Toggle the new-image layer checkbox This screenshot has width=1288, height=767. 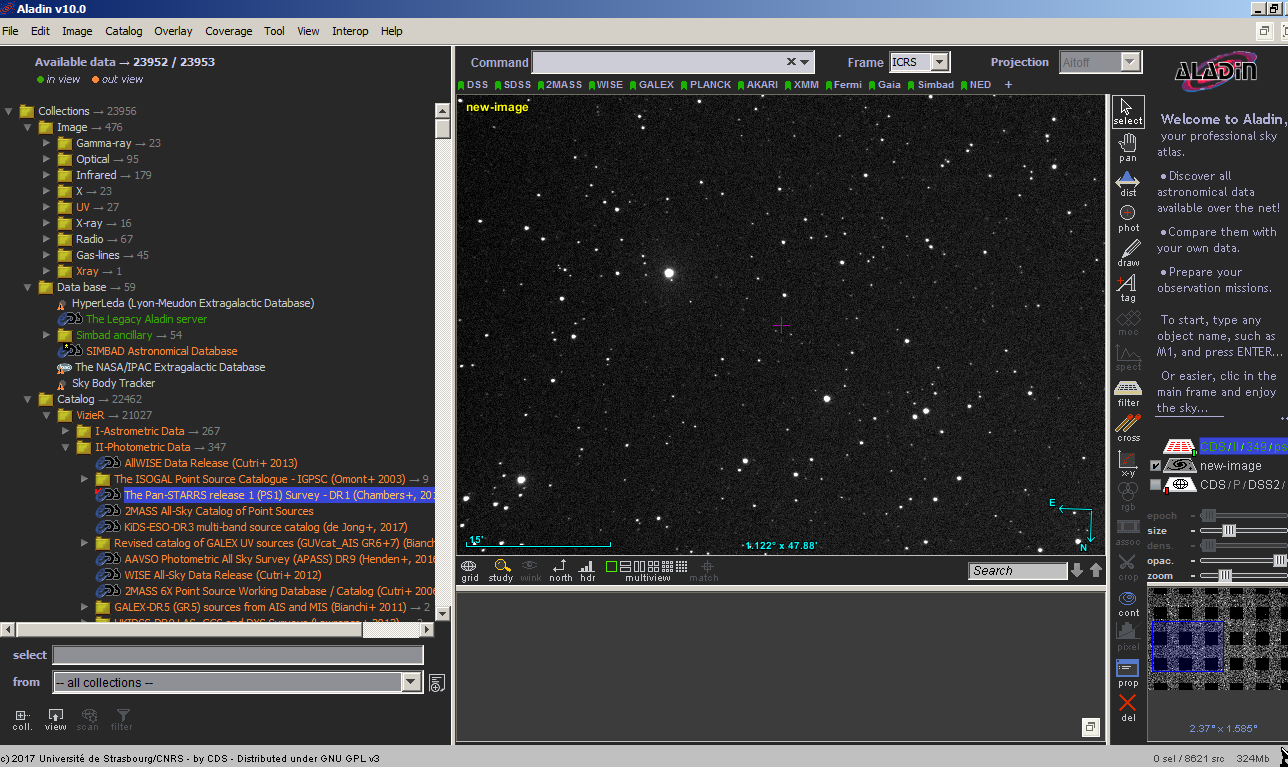[x=1156, y=466]
